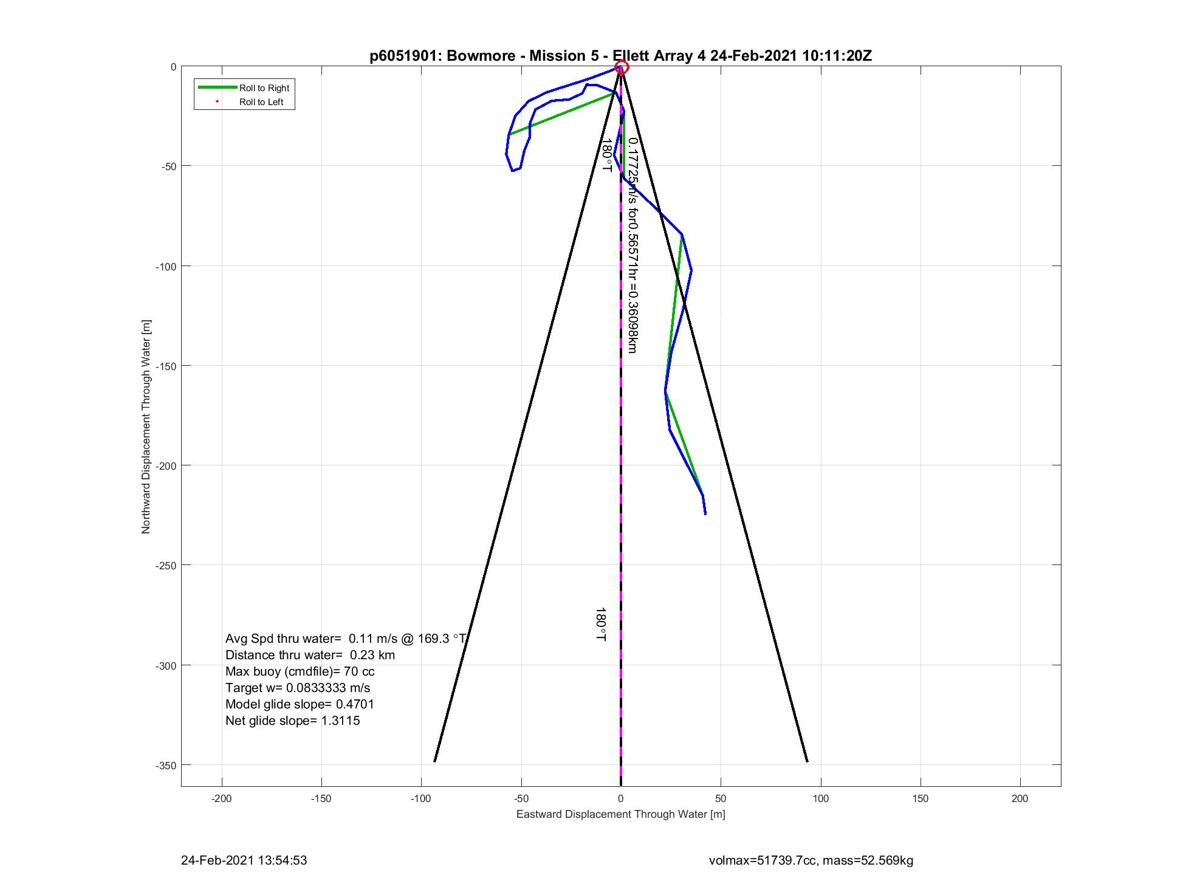Click the x-axis tick label -200

click(x=221, y=799)
